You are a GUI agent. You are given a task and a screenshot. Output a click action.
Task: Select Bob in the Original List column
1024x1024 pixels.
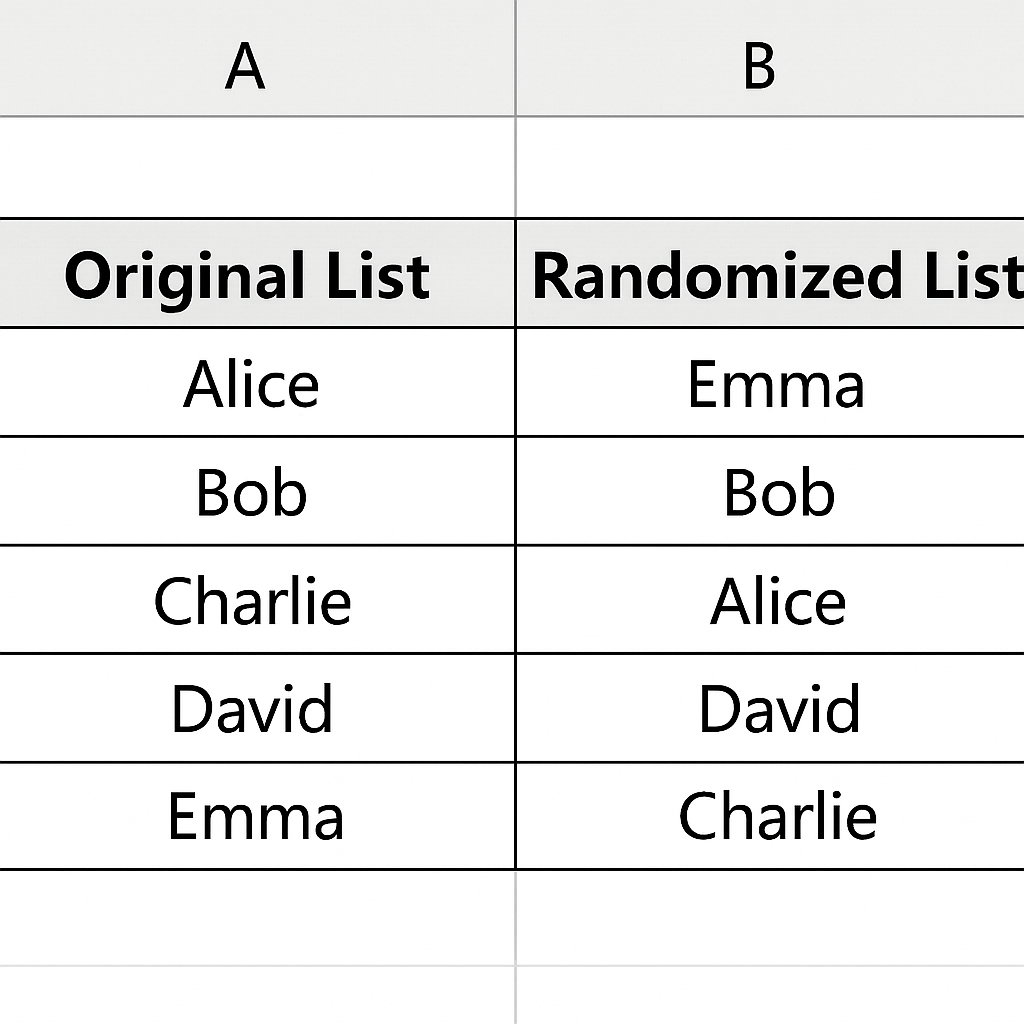[x=251, y=492]
